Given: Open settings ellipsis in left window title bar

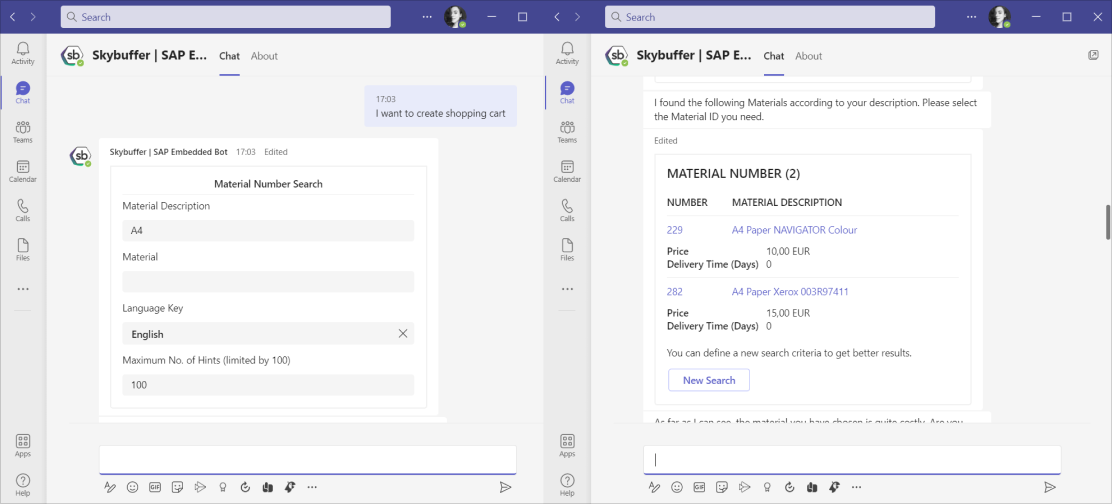Looking at the screenshot, I should 426,17.
